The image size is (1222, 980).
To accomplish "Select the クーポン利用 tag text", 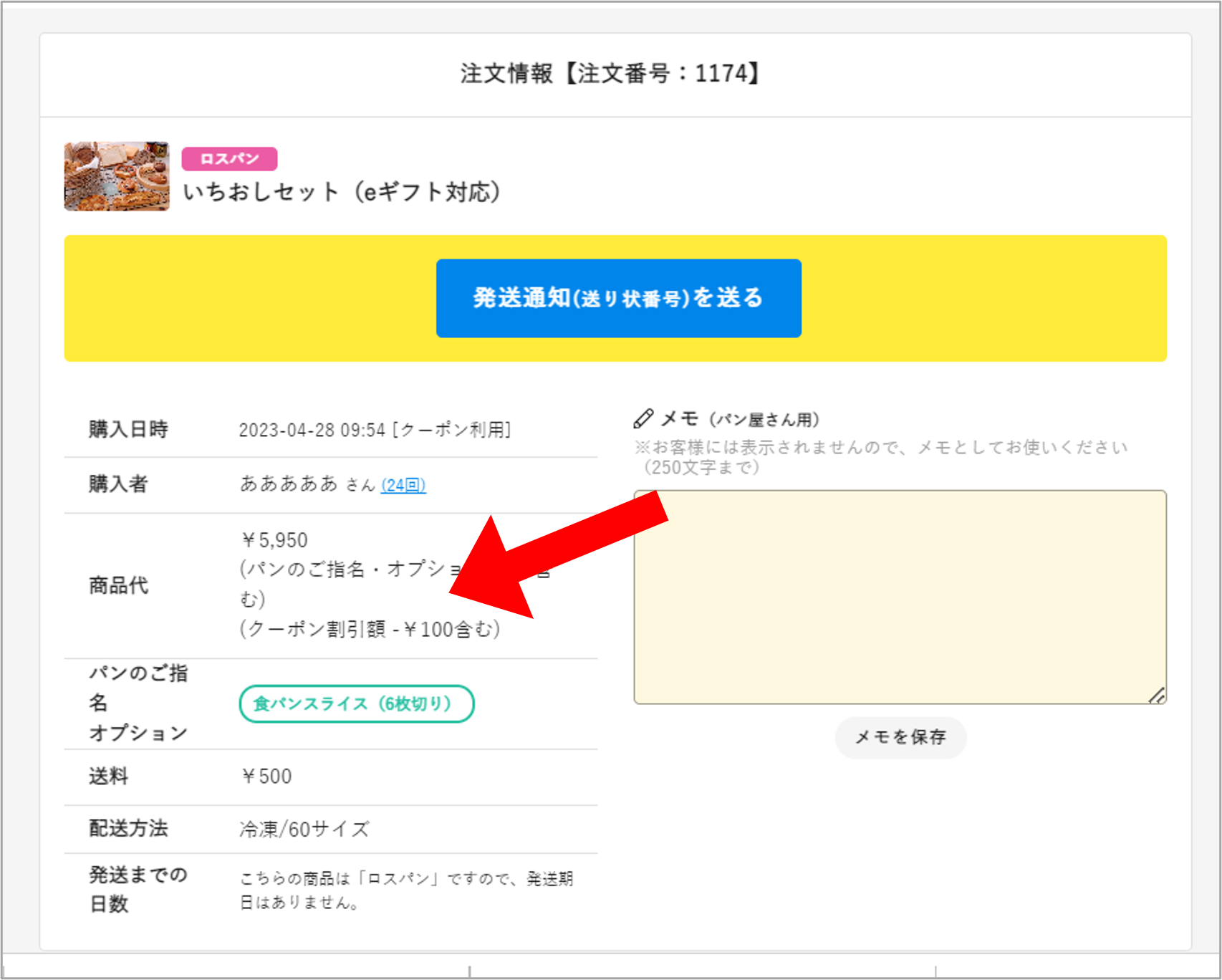I will tap(452, 430).
